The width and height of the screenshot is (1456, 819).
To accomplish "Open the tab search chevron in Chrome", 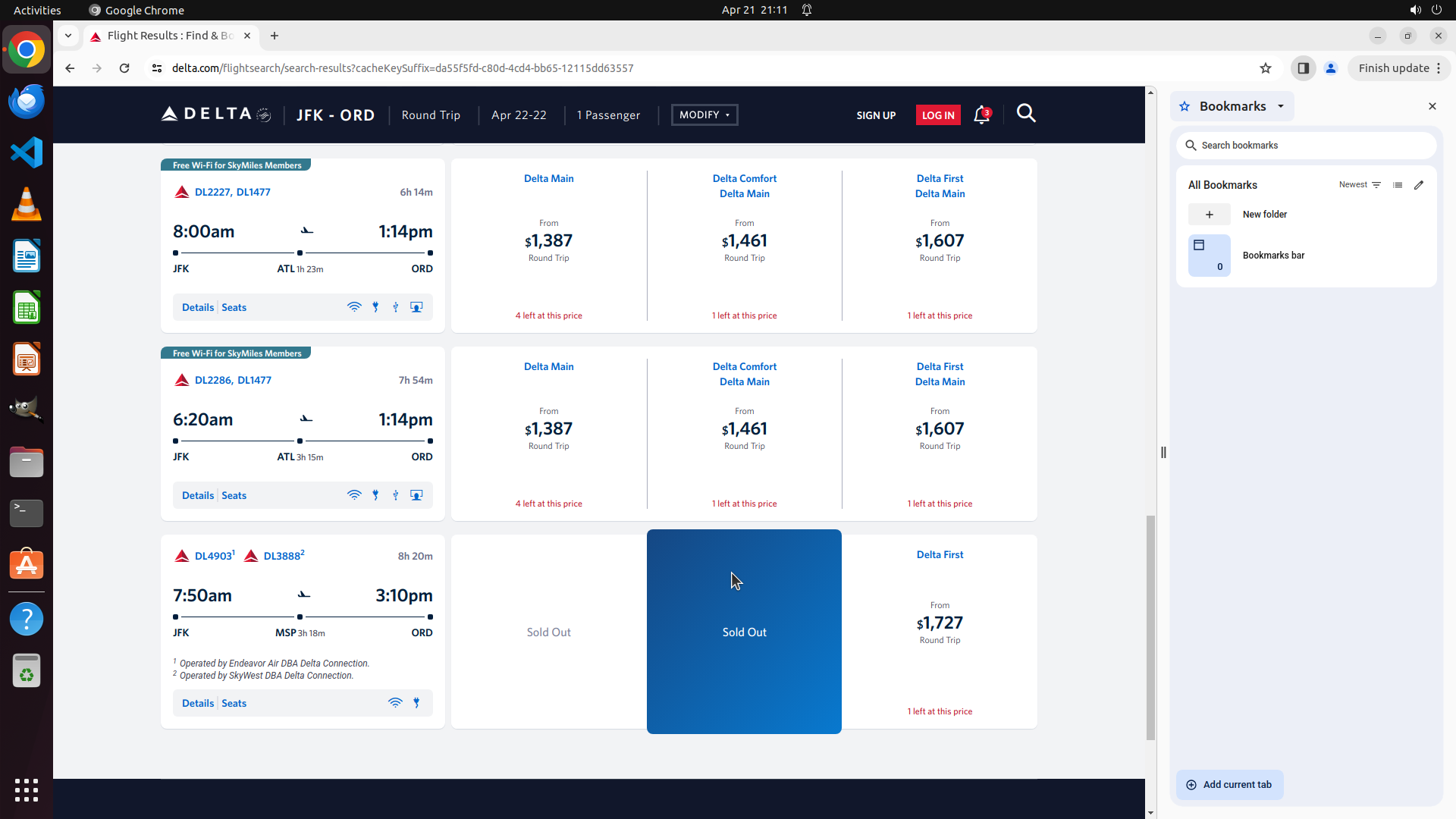I will pos(68,36).
